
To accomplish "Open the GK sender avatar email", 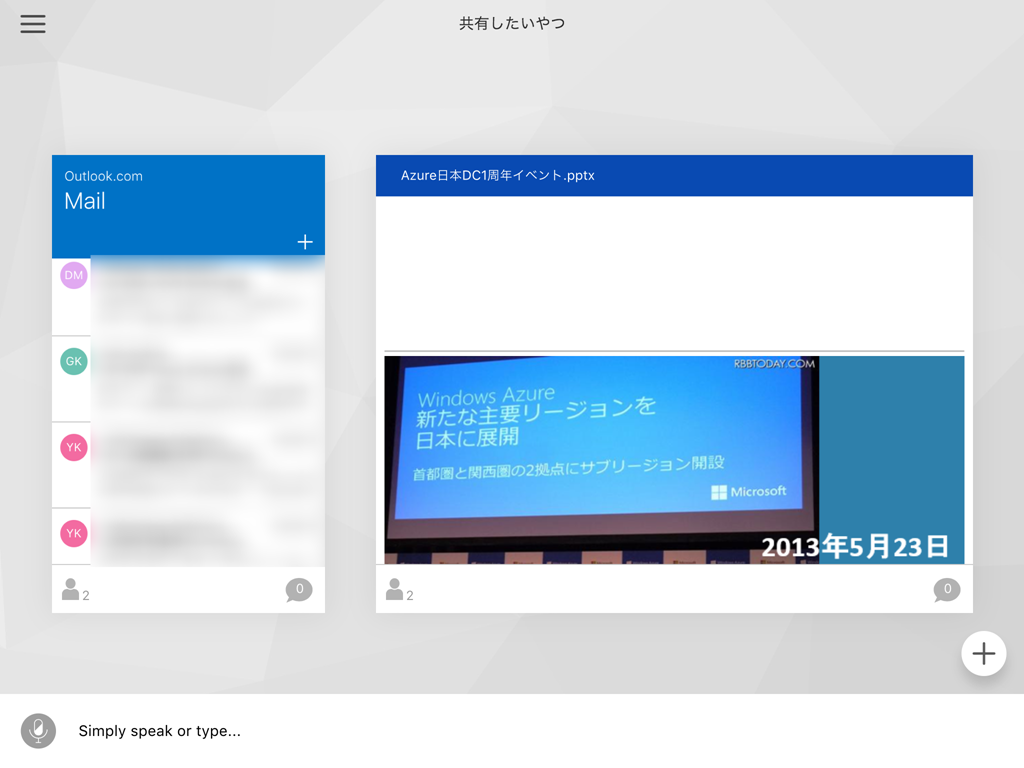I will (x=74, y=361).
